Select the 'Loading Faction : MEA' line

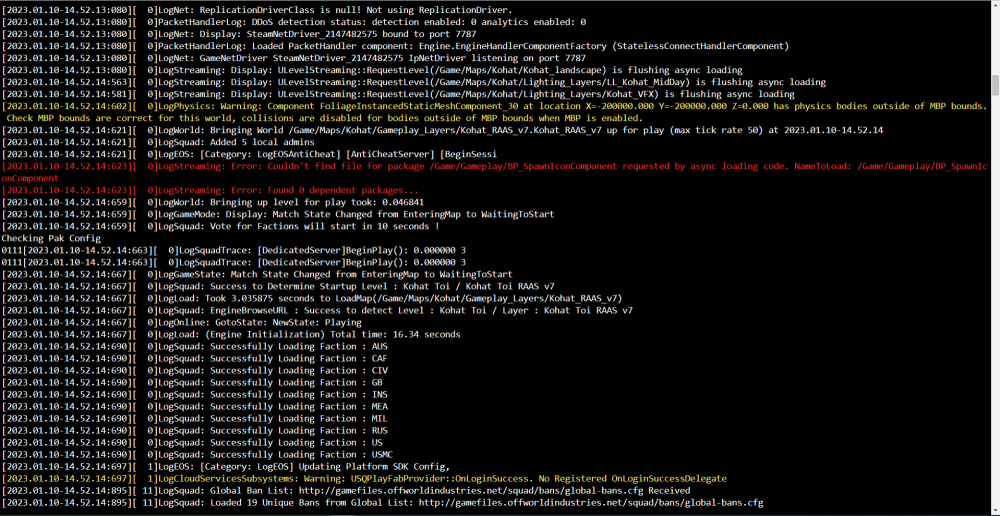pyautogui.click(x=195, y=406)
